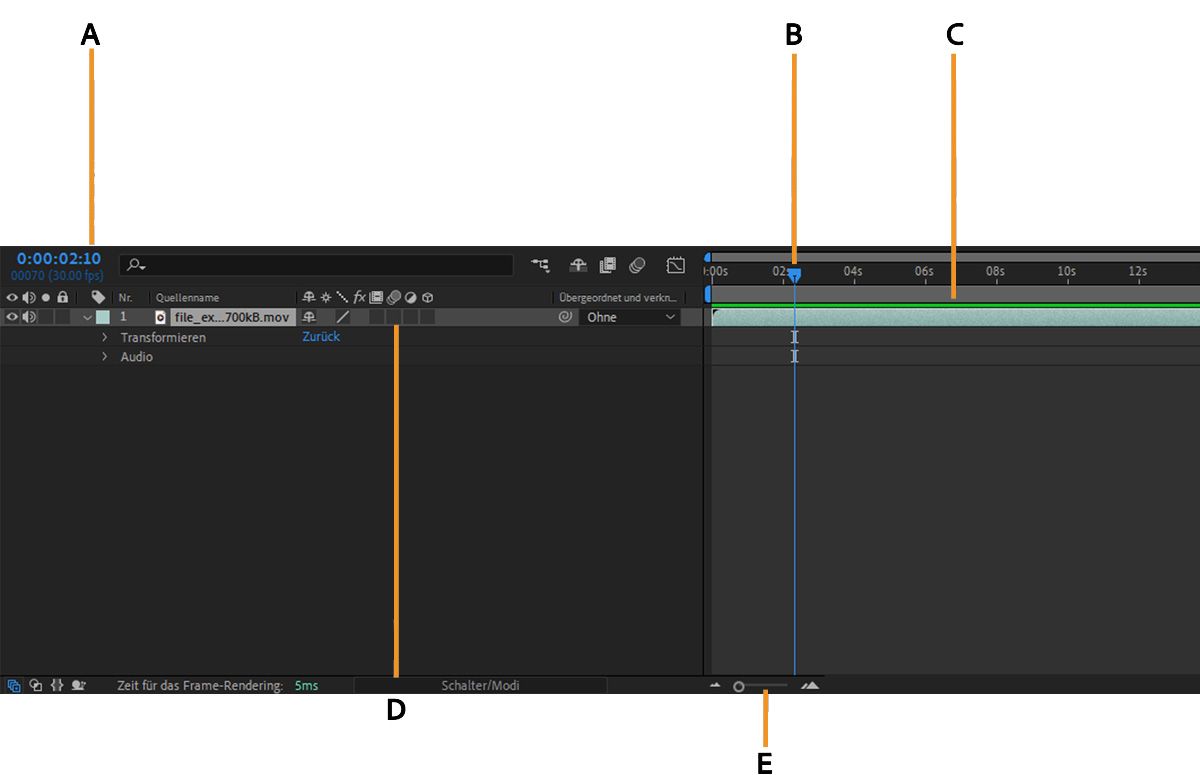This screenshot has height=775, width=1200.
Task: Open the Ohne parent dropdown
Action: tap(629, 317)
